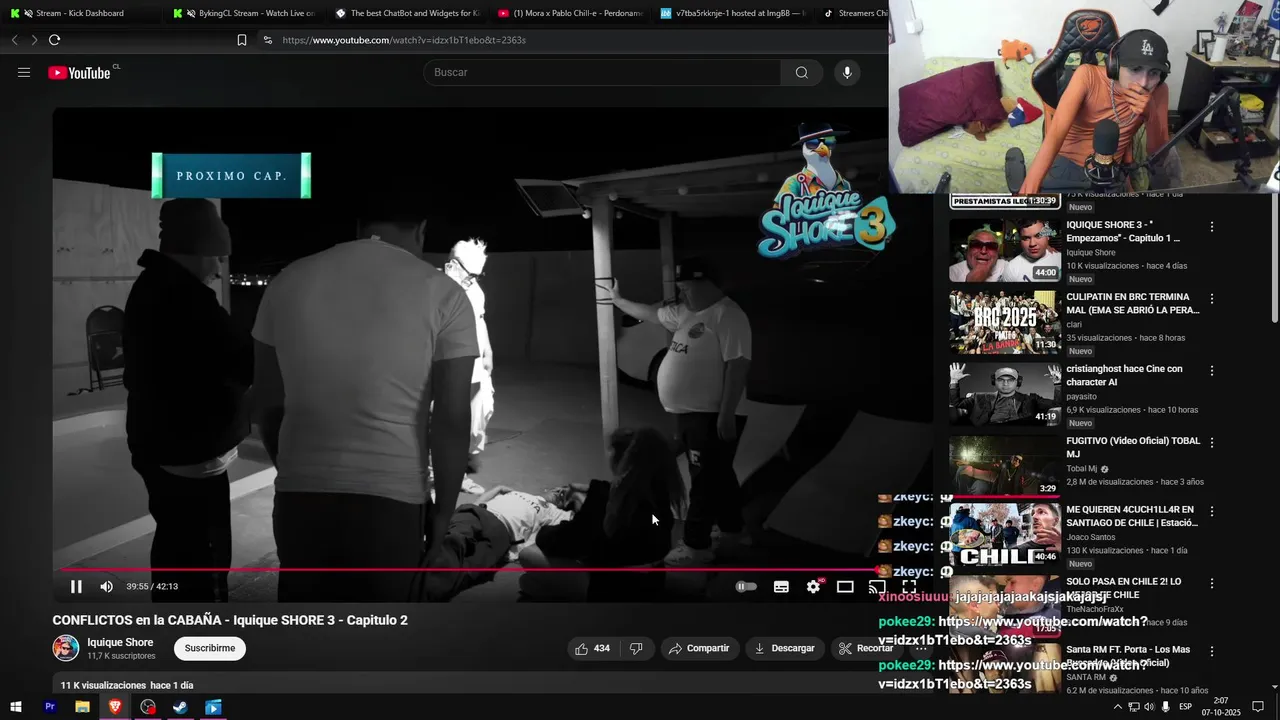This screenshot has width=1280, height=720.
Task: Open the Windows notification center icon
Action: [1259, 707]
